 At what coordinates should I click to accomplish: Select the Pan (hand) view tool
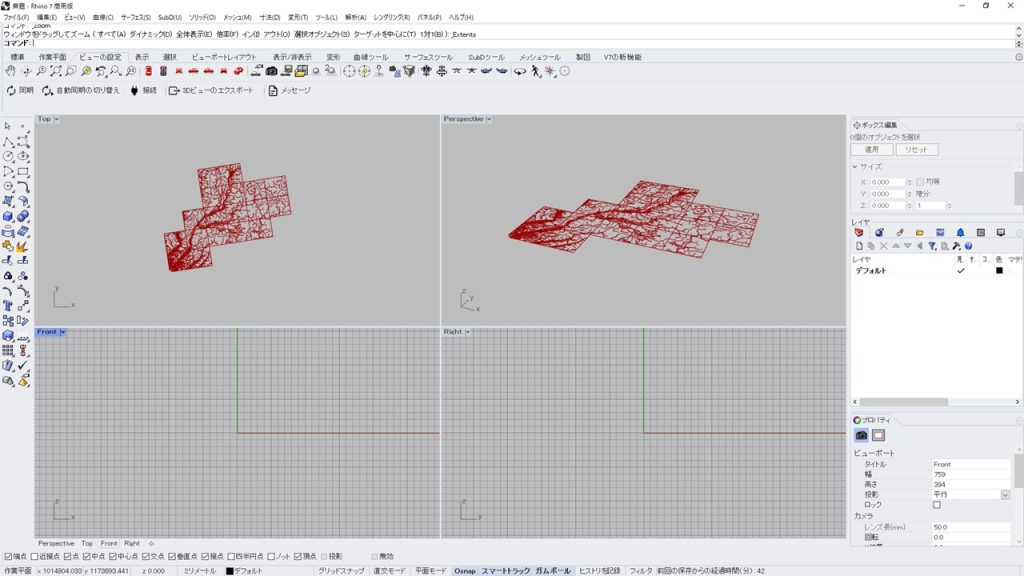point(11,71)
